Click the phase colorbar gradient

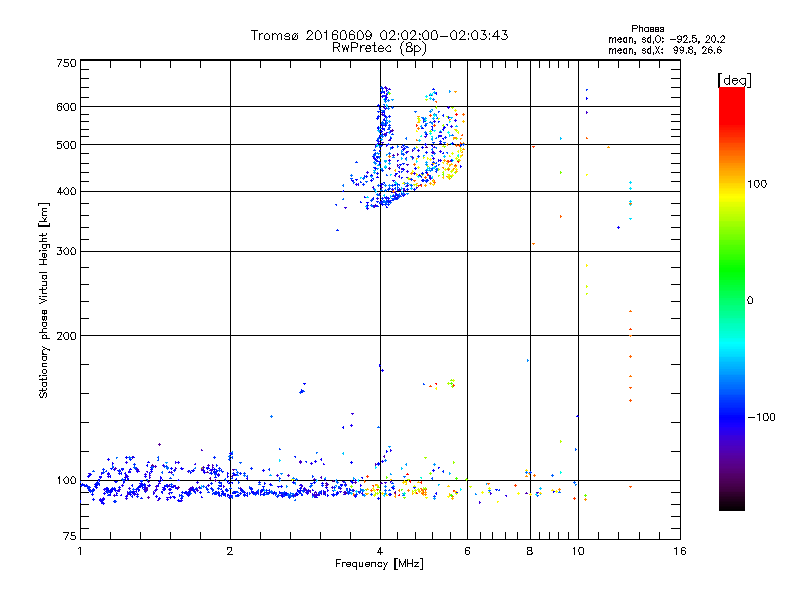732,298
